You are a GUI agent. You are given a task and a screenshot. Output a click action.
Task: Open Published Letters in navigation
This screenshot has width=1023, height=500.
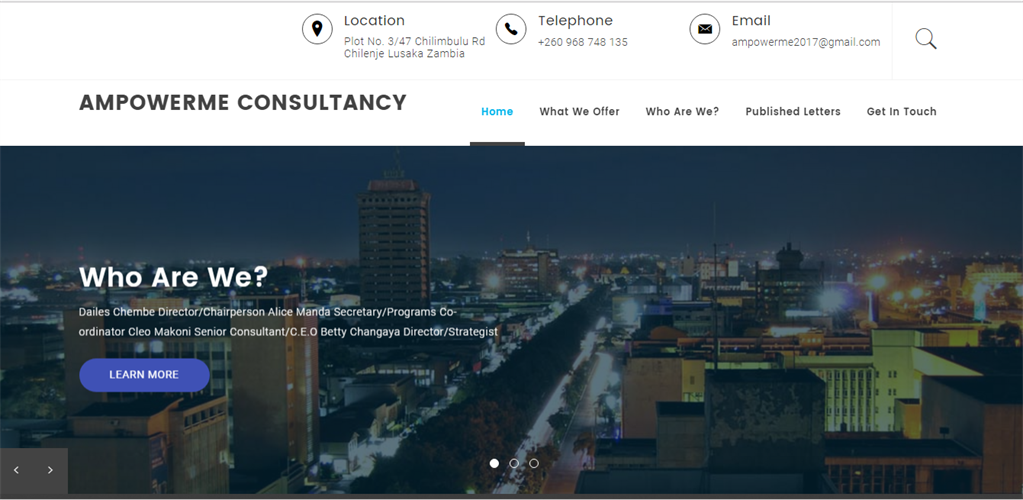point(793,112)
